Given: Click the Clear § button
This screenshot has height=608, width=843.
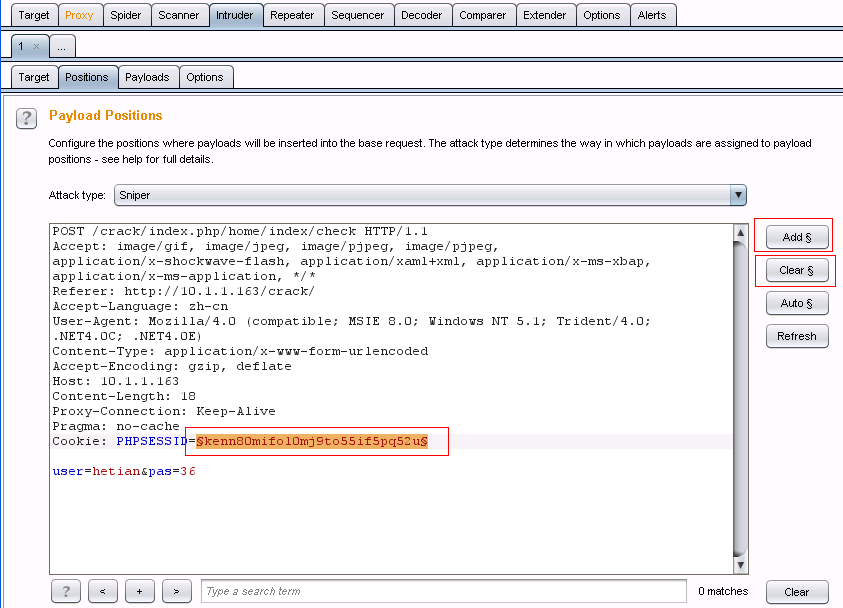Looking at the screenshot, I should pyautogui.click(x=797, y=270).
